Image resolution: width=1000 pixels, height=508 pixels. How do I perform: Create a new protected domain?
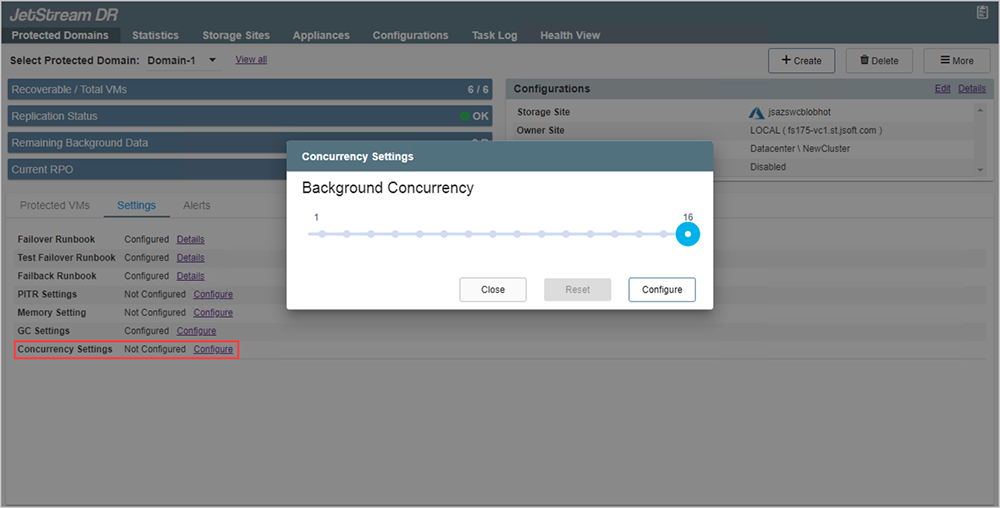pyautogui.click(x=801, y=60)
